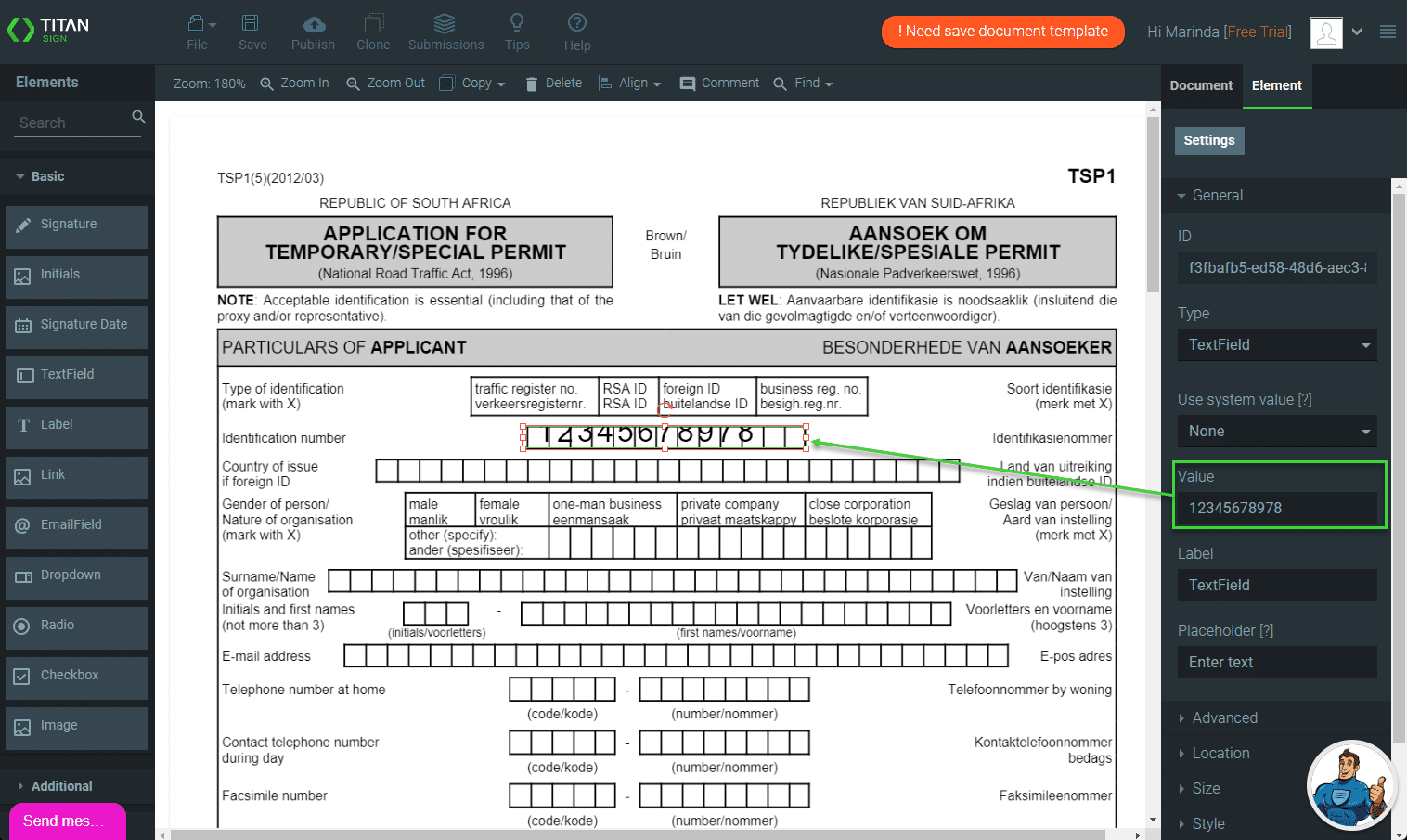Open the Use system value dropdown
This screenshot has height=840, width=1407.
coord(1276,432)
